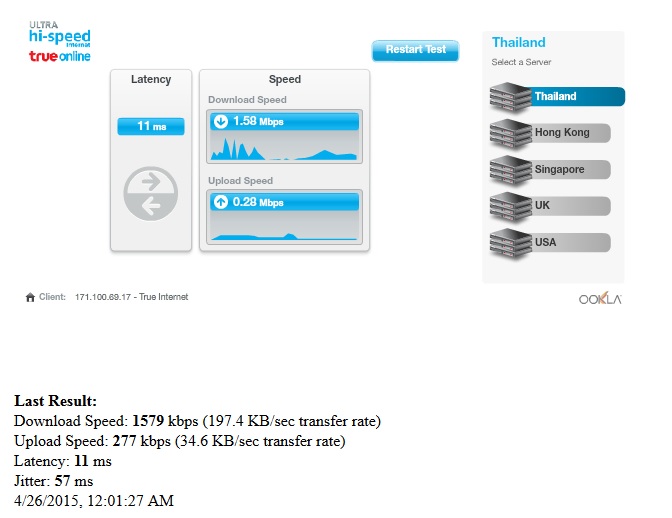Click the Latency: 11 ms result line
The width and height of the screenshot is (672, 518).
tap(63, 461)
